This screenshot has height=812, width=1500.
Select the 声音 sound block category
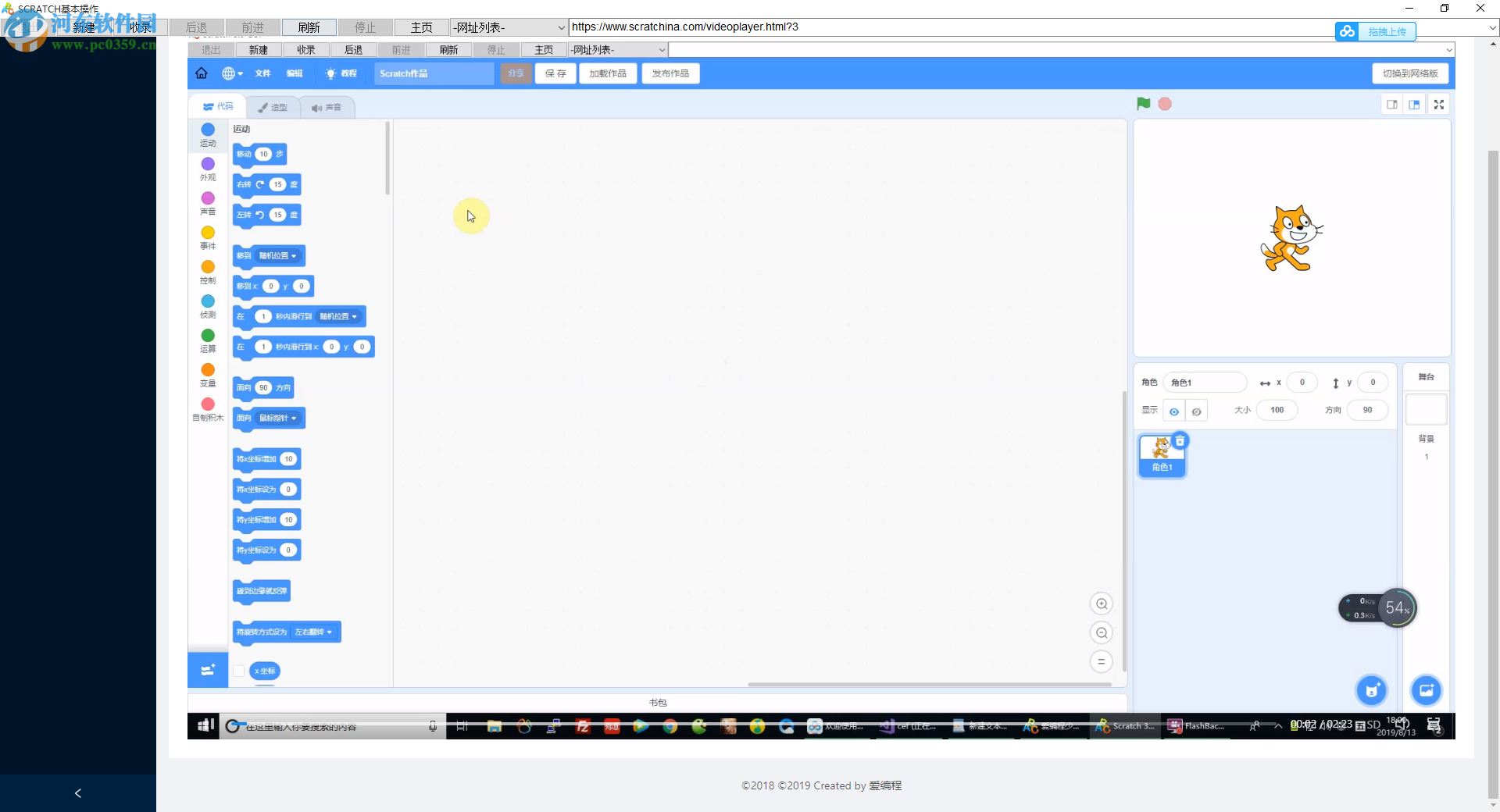(x=208, y=203)
